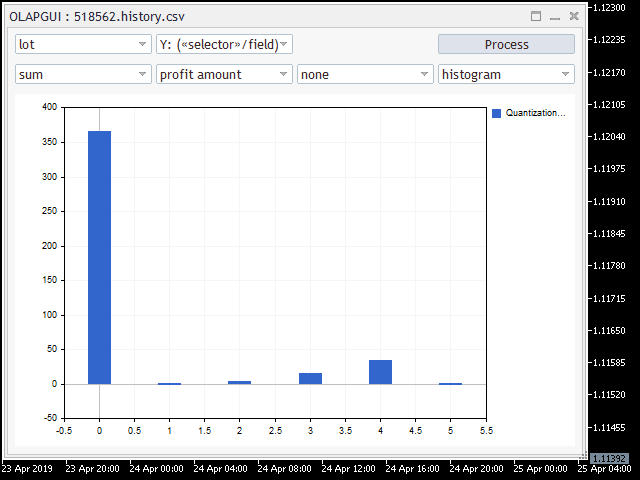This screenshot has width=640, height=480.
Task: Click the small bar at lot 2
Action: point(240,382)
